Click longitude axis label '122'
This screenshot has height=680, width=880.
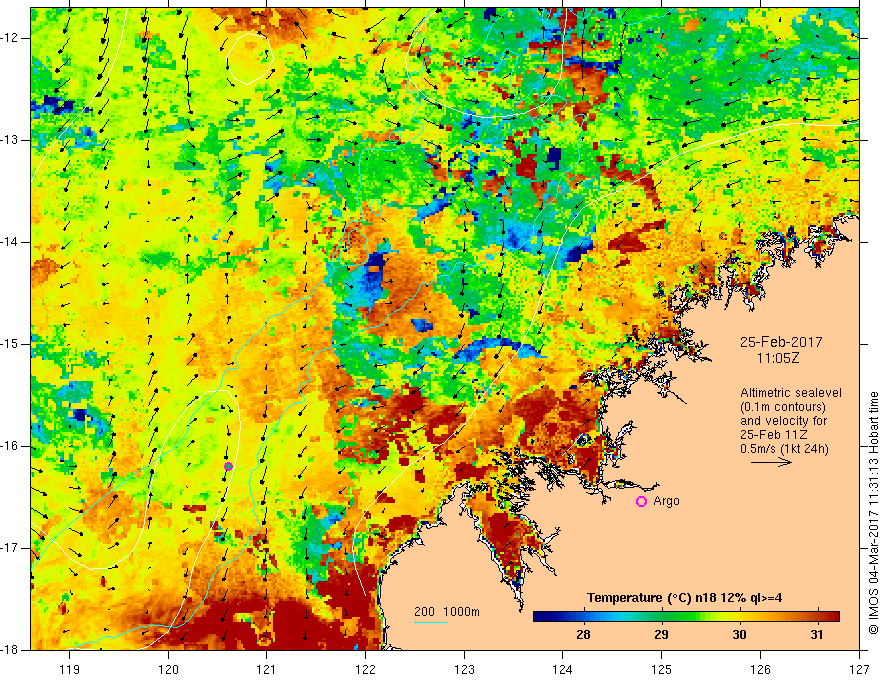click(365, 669)
